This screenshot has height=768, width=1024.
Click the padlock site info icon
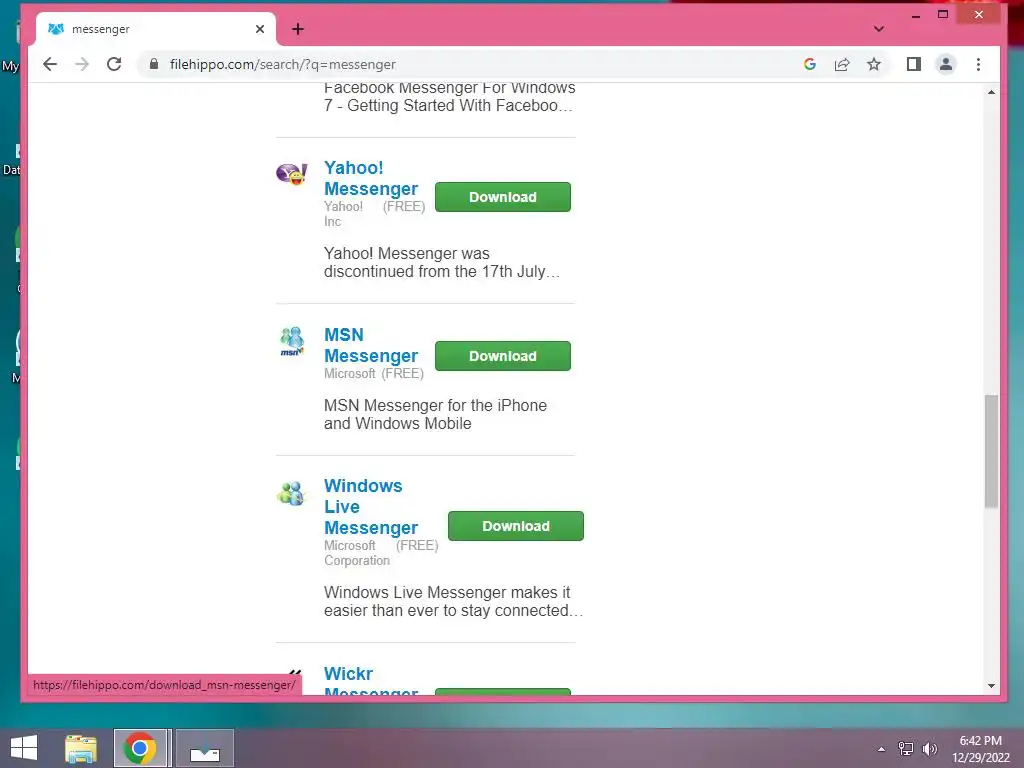(x=154, y=64)
